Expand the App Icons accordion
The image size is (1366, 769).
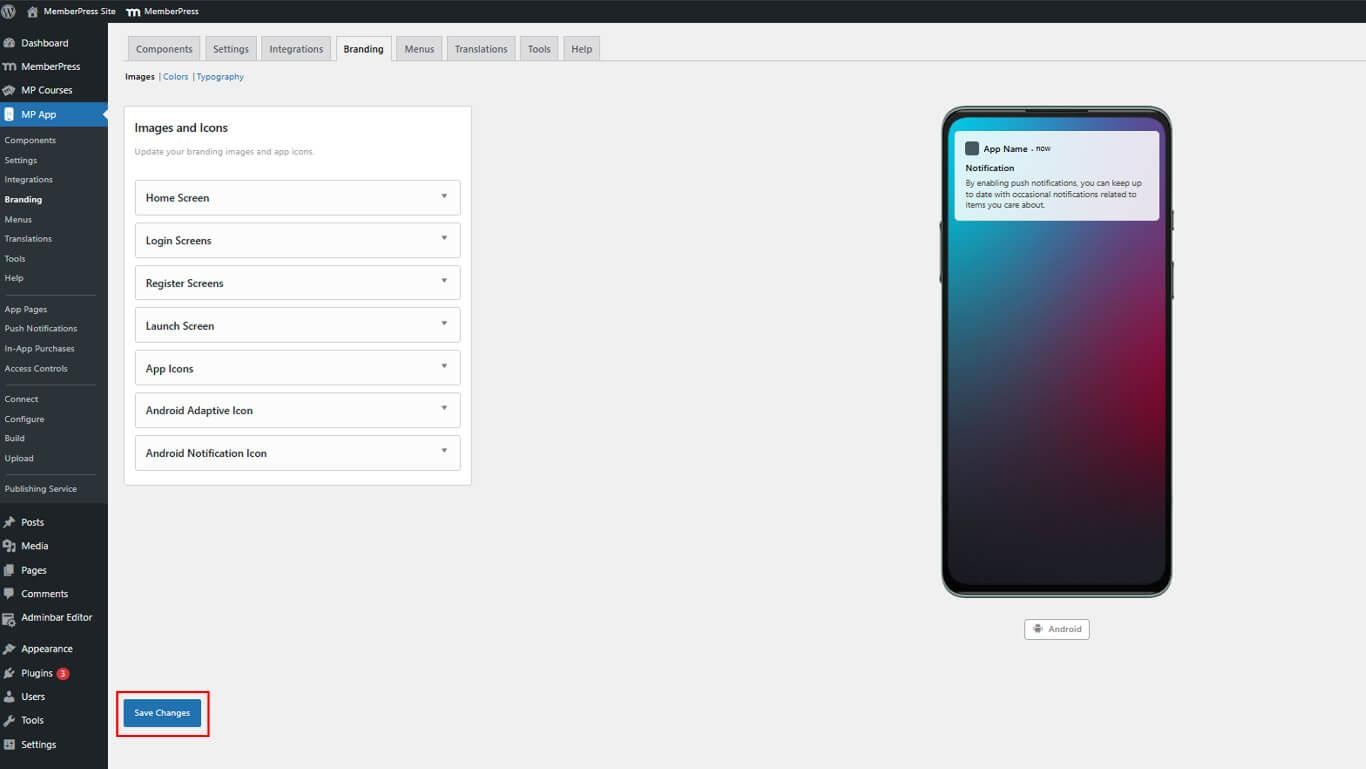297,368
